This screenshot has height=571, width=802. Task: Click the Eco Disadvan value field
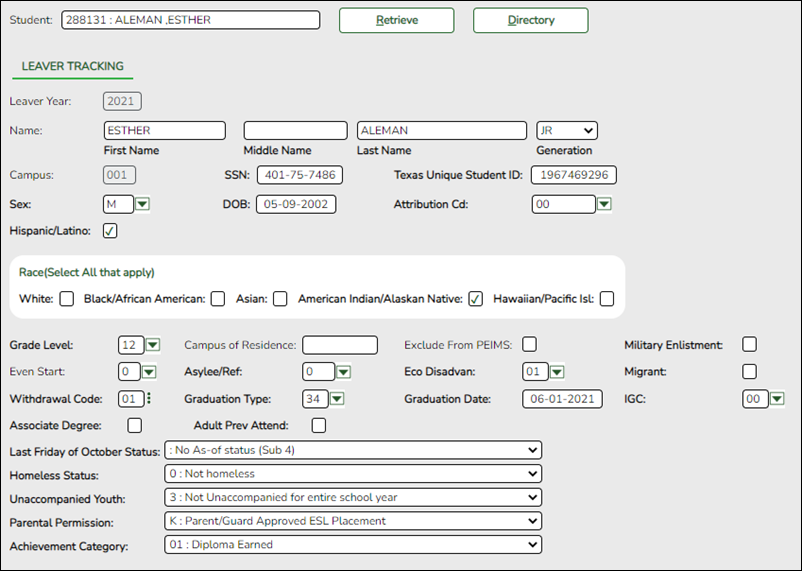pyautogui.click(x=535, y=372)
